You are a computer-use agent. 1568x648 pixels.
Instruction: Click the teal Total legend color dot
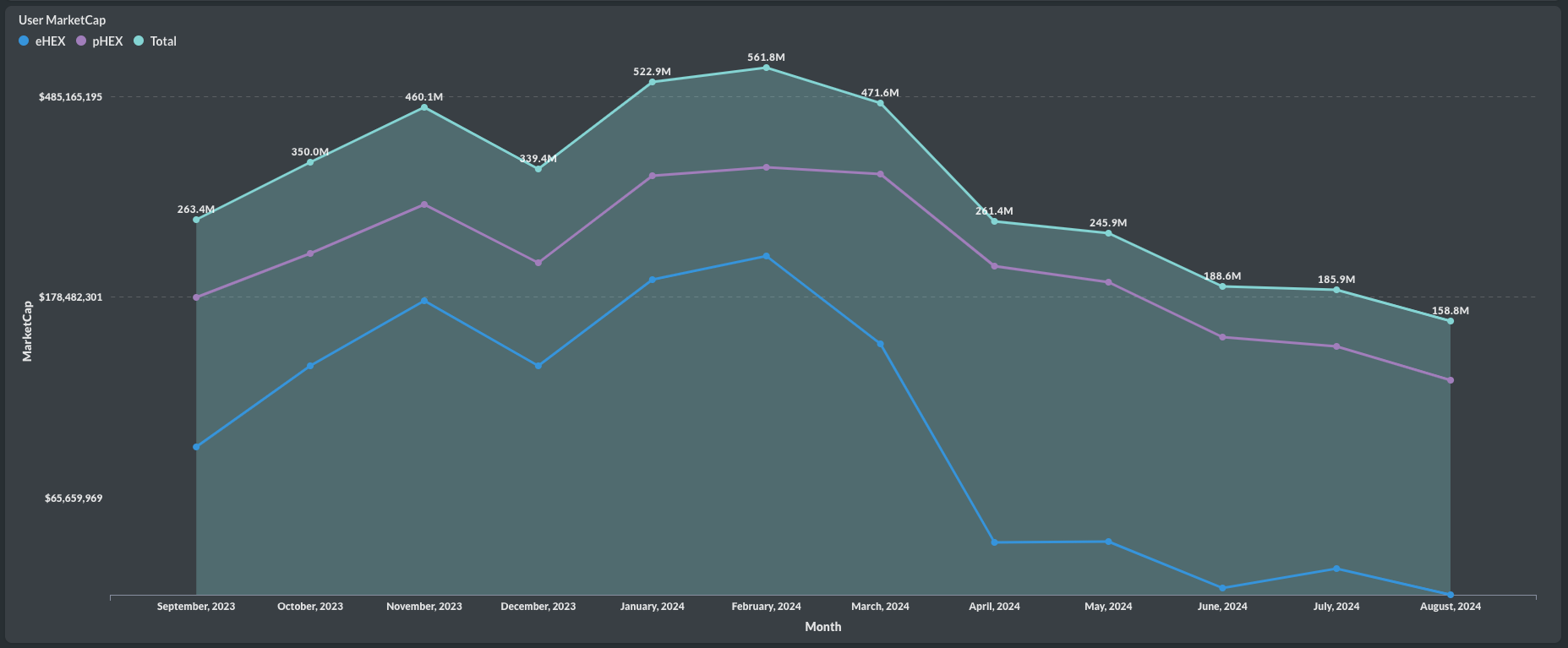pyautogui.click(x=139, y=41)
